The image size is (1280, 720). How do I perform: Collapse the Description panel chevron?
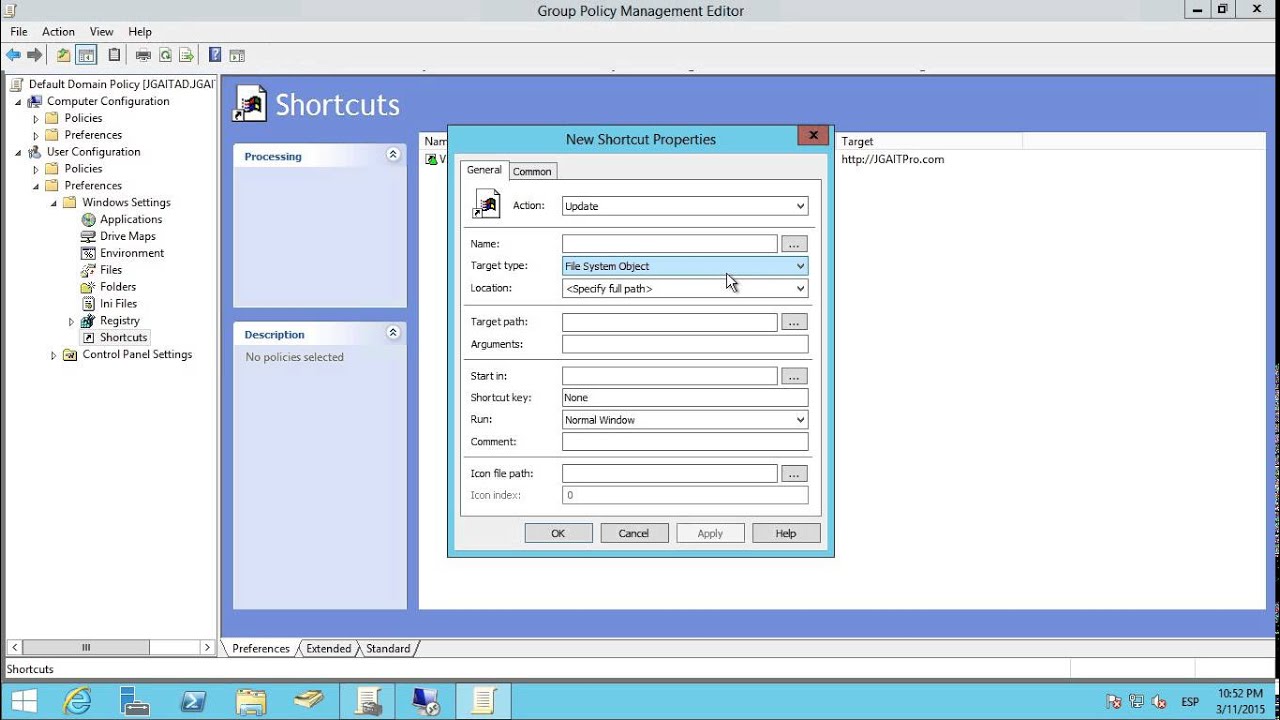393,333
